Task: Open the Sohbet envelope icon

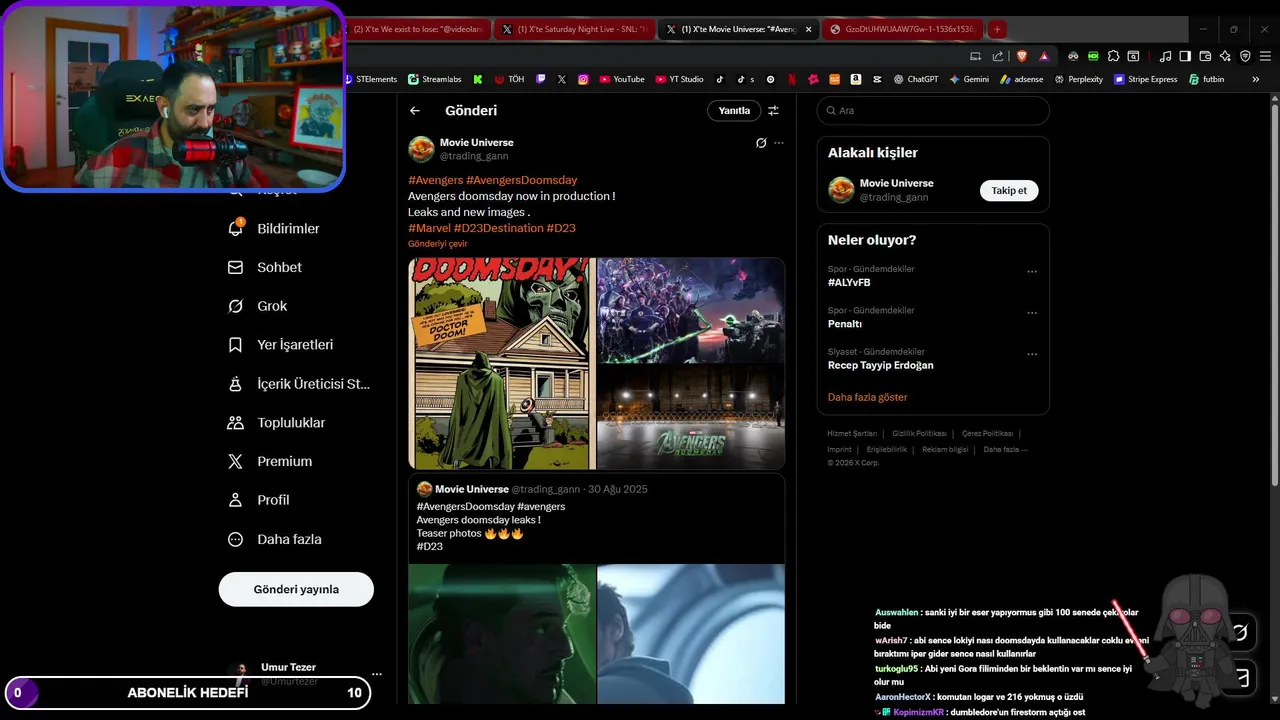Action: (236, 267)
